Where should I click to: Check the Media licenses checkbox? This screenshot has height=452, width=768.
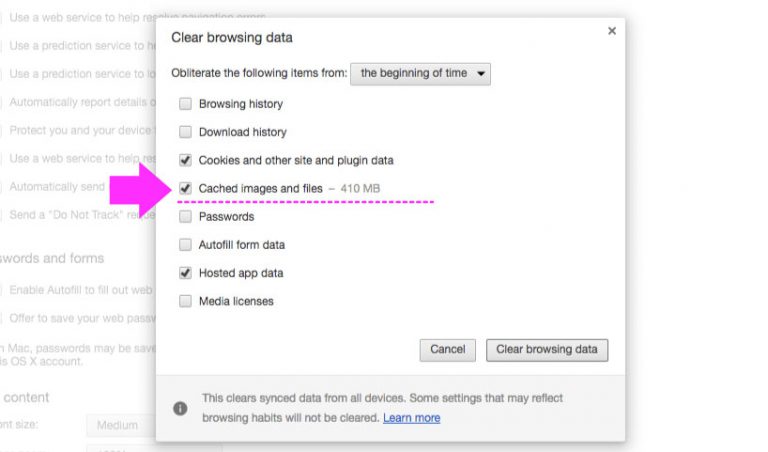pyautogui.click(x=185, y=301)
